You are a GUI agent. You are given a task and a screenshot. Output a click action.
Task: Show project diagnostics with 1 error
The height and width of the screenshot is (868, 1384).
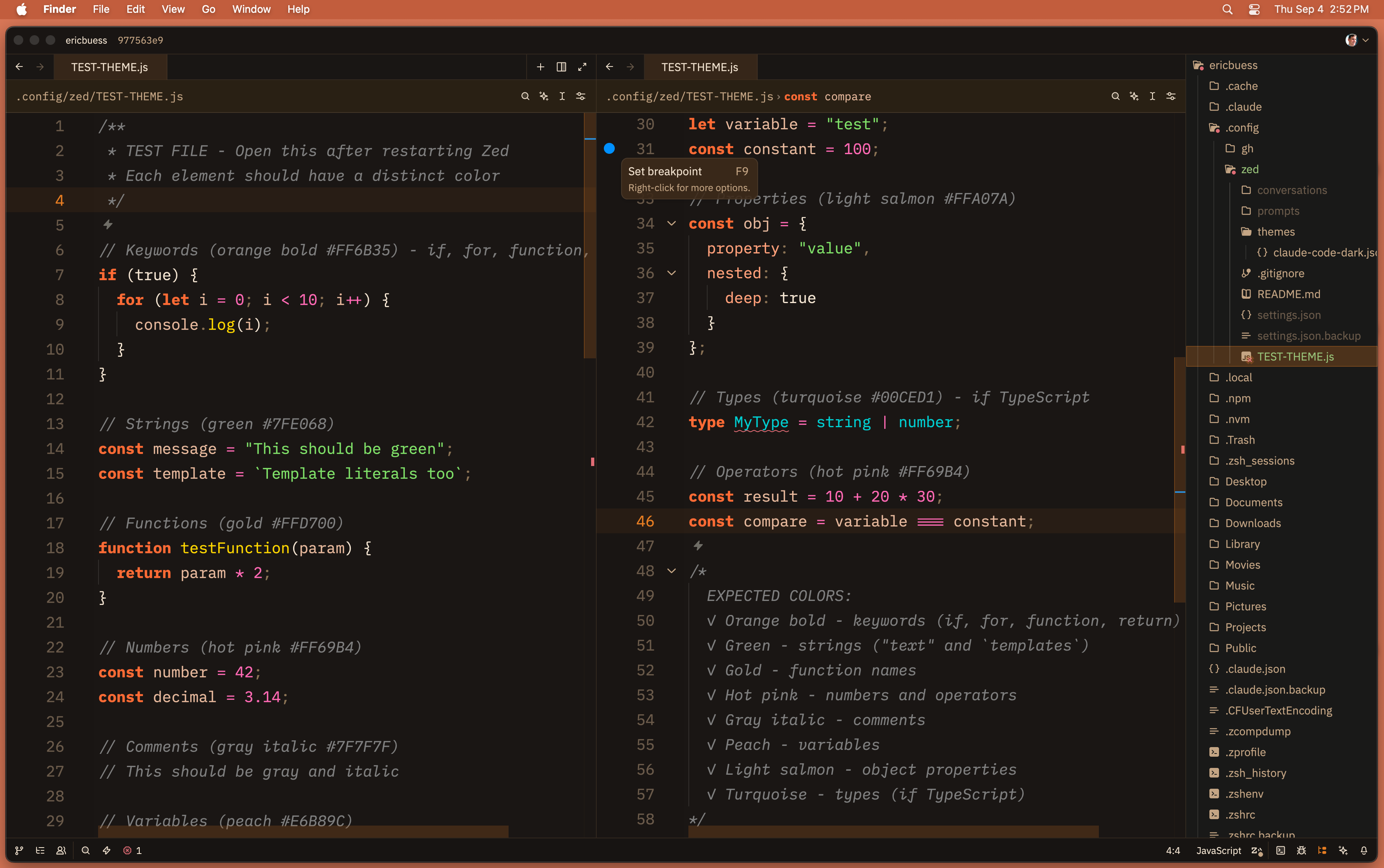coord(132,850)
